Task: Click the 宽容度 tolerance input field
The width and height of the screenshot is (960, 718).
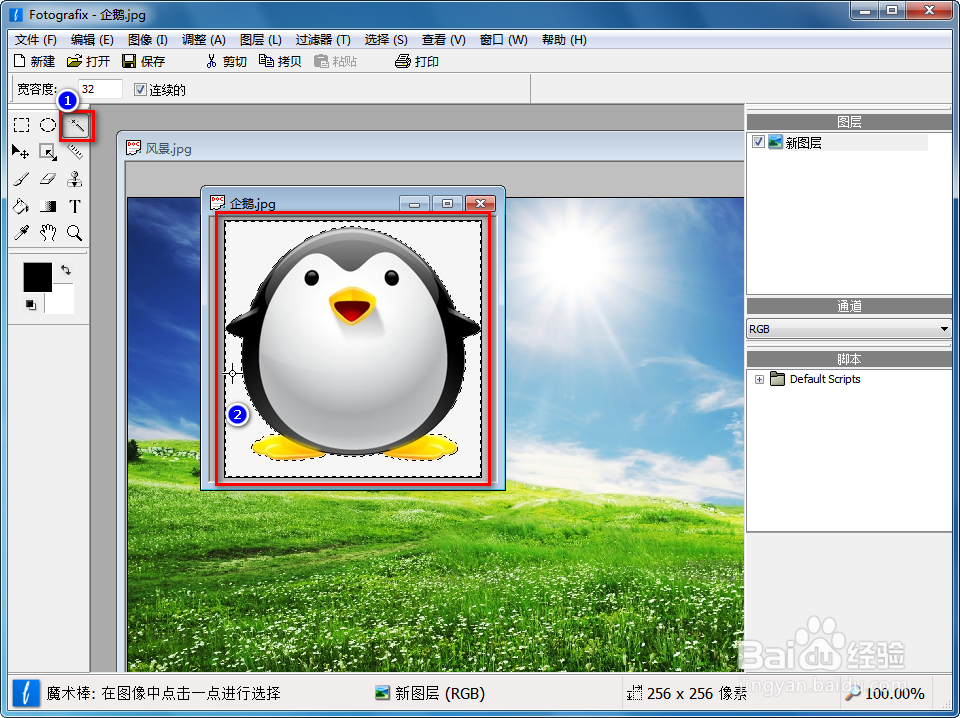Action: click(x=100, y=89)
